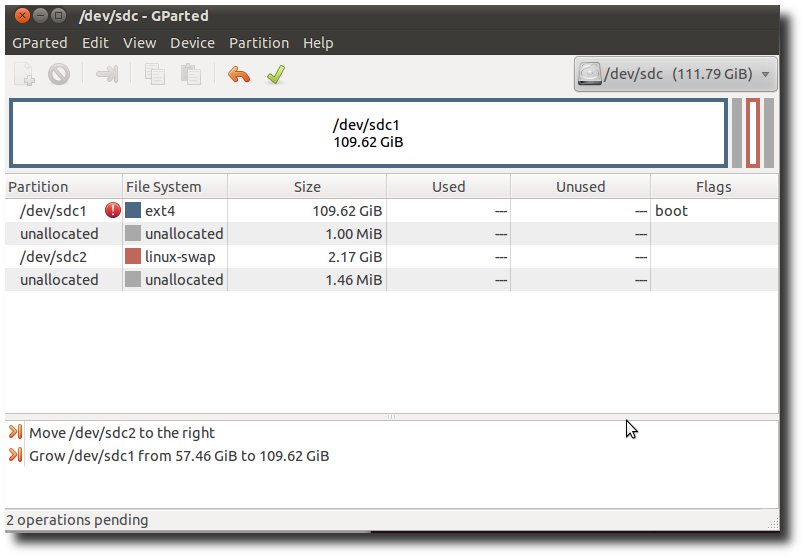Open the Help menu

pos(318,43)
